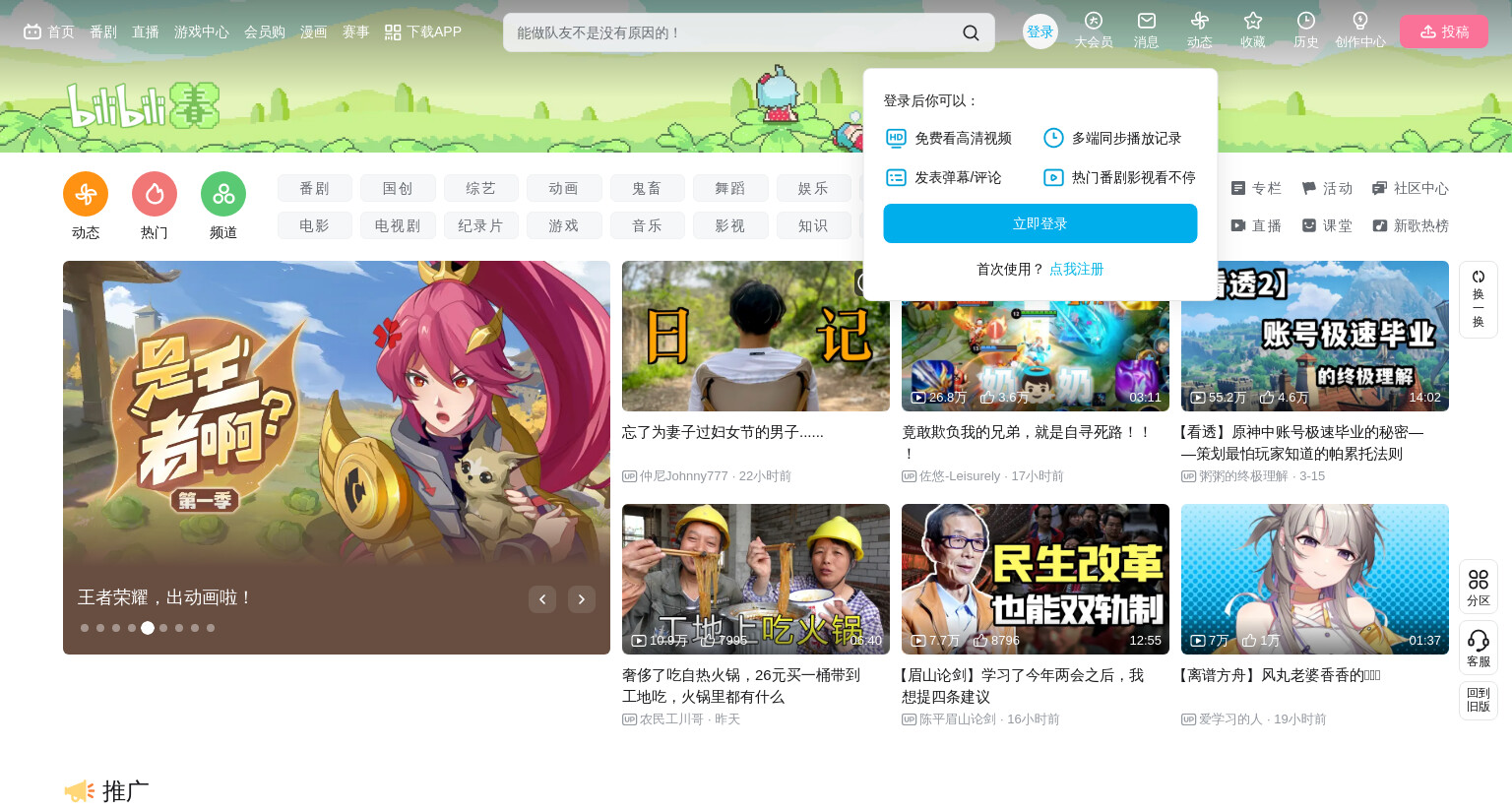Open 课堂 icon link
The width and height of the screenshot is (1512, 811).
pyautogui.click(x=1327, y=225)
